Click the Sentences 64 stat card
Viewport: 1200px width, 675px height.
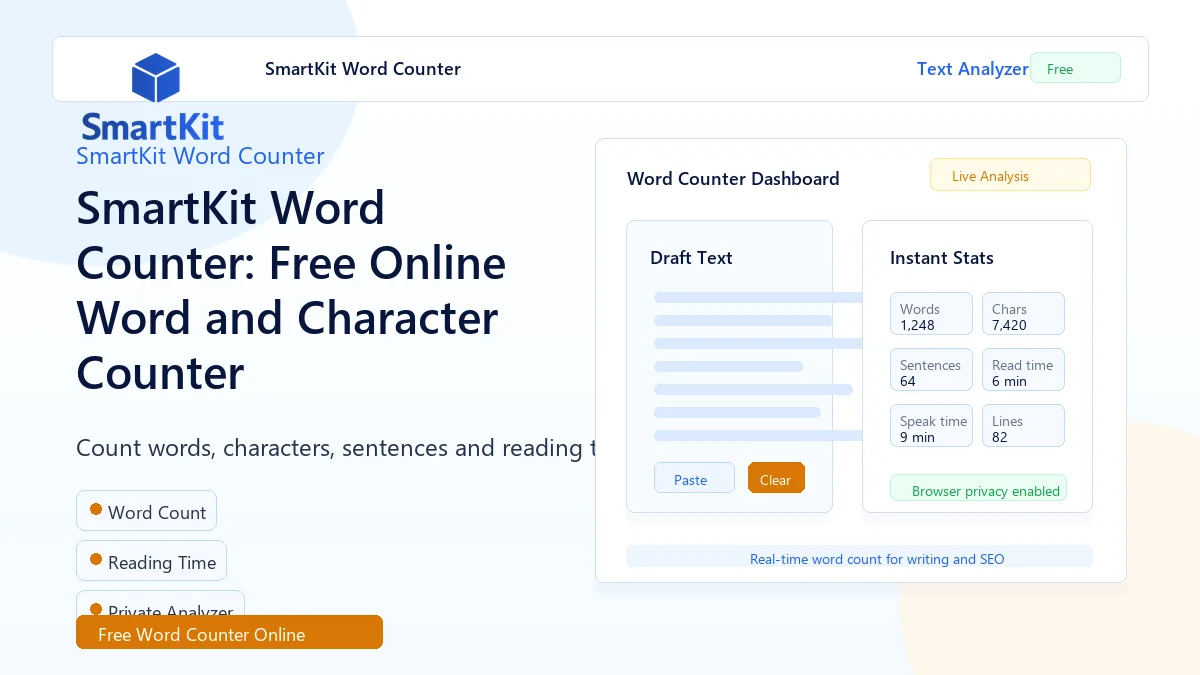(x=931, y=370)
